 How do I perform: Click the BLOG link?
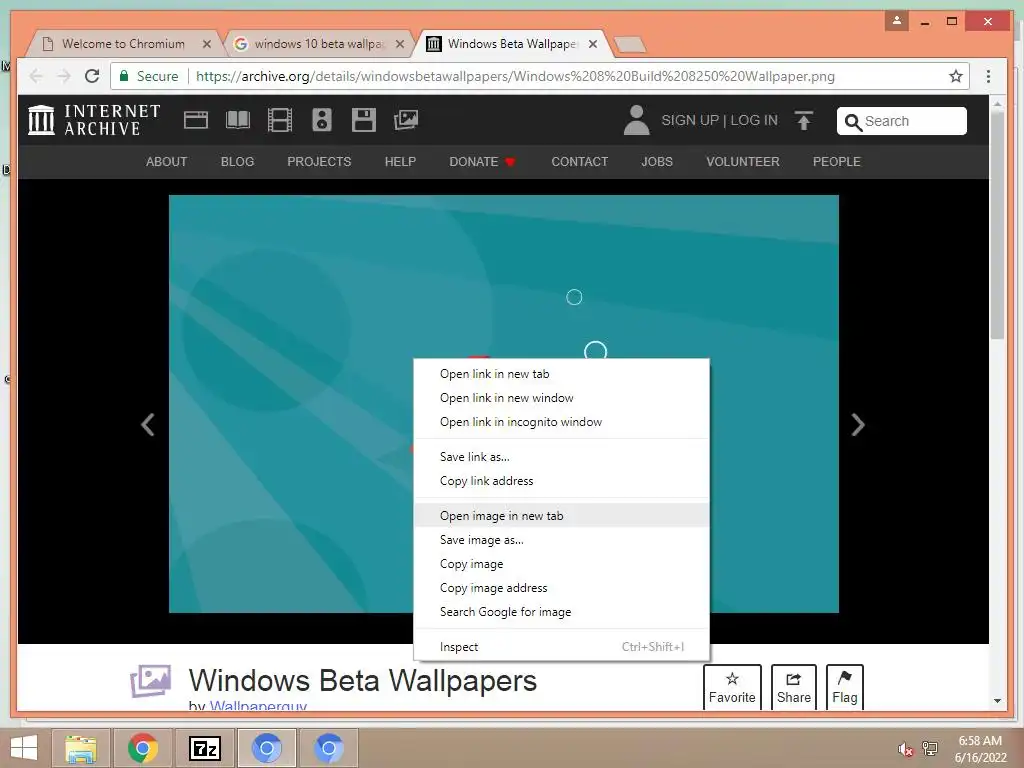[x=237, y=162]
